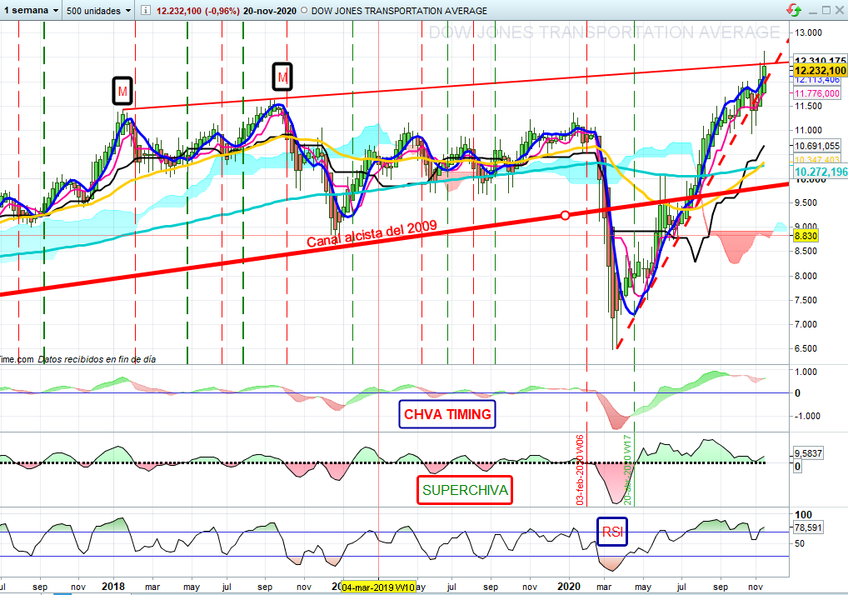Select the 'M' marker above the early-2018 peak
Viewport: 848px width, 595px height.
coord(123,91)
